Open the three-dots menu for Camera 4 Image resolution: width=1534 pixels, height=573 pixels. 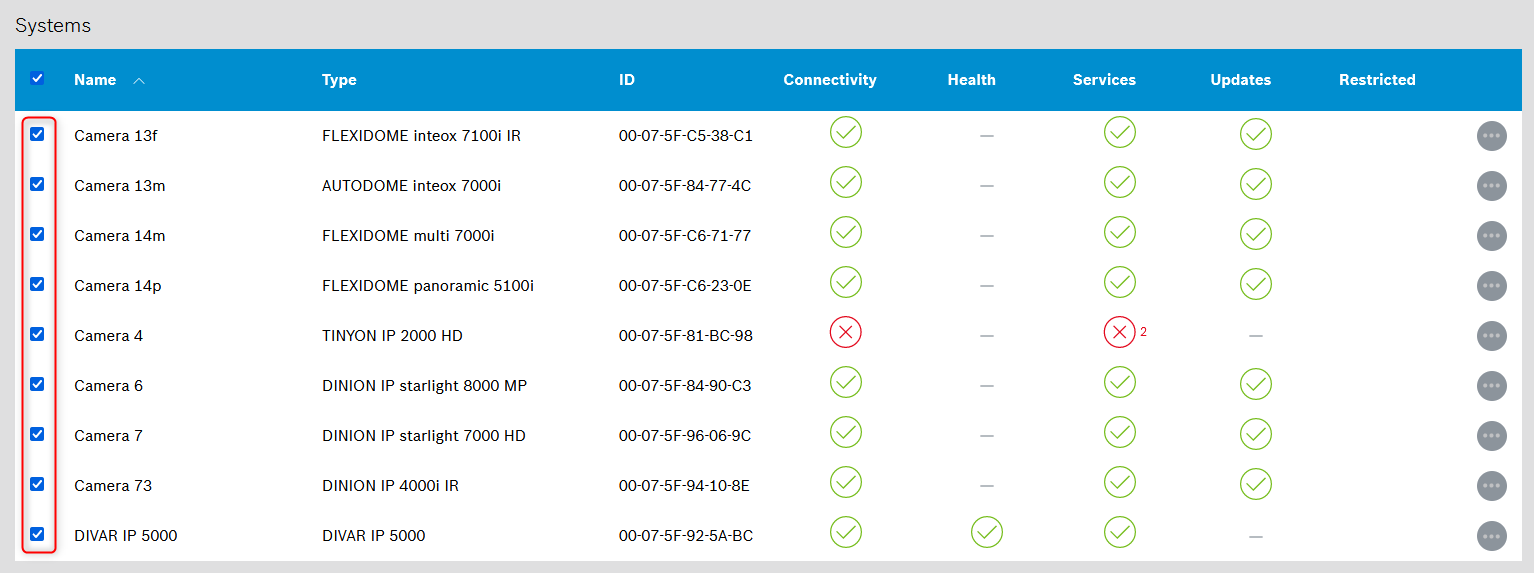pos(1491,335)
